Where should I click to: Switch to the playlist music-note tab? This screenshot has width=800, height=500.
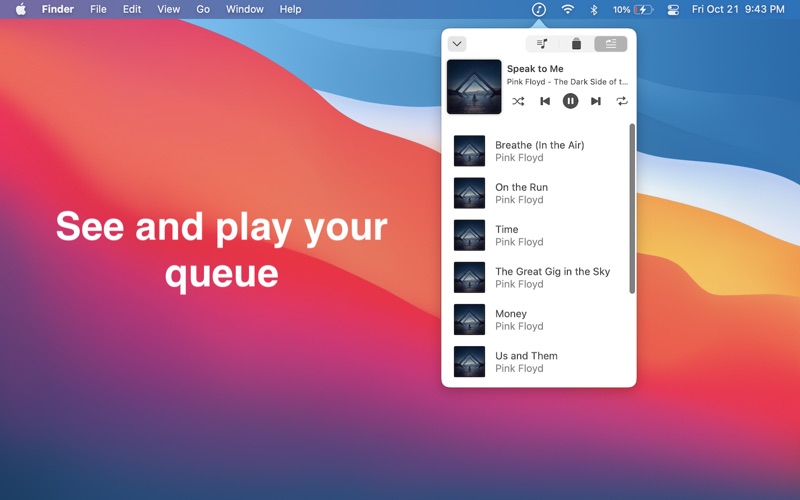pyautogui.click(x=542, y=44)
